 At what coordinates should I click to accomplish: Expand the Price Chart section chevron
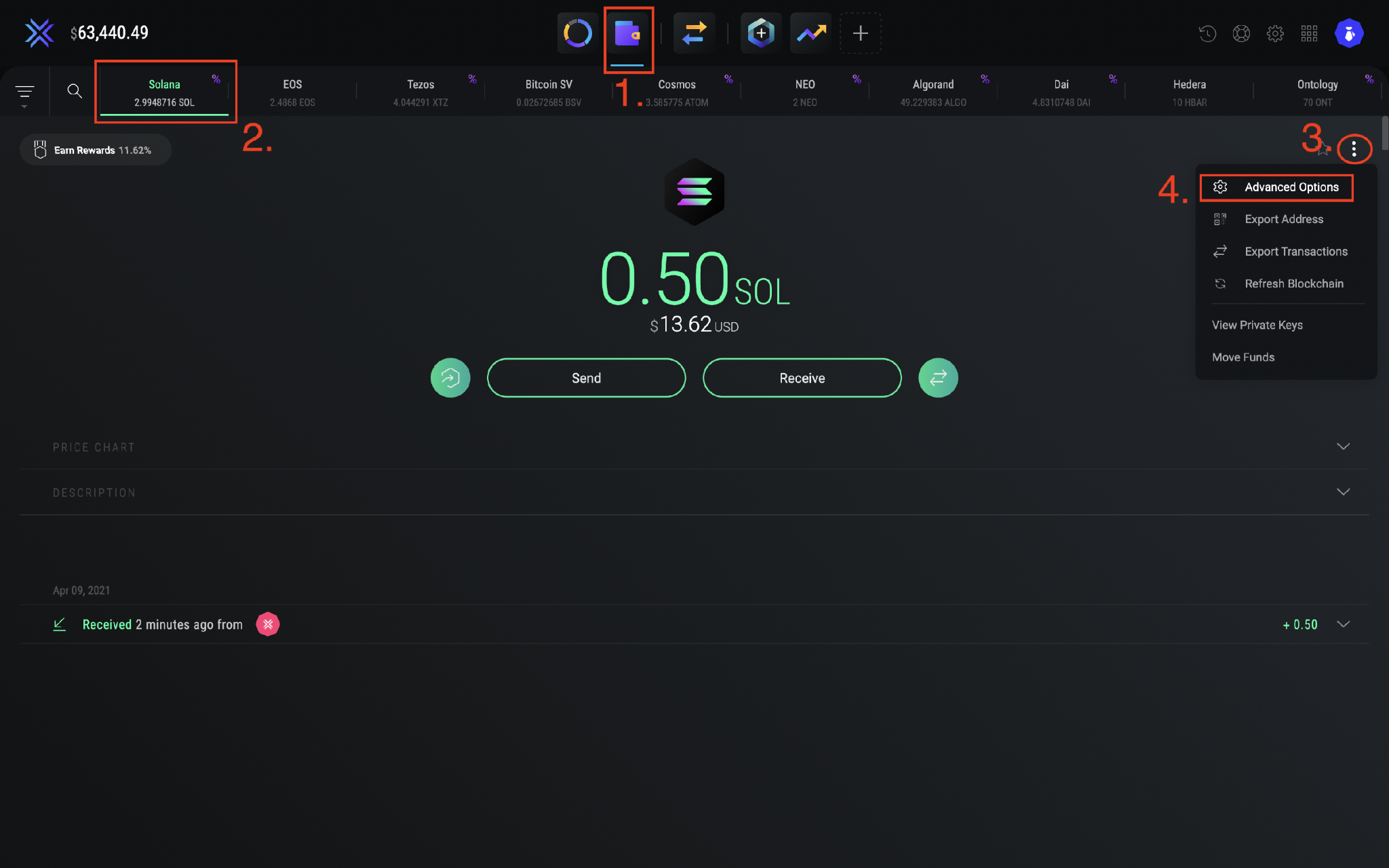pyautogui.click(x=1343, y=446)
